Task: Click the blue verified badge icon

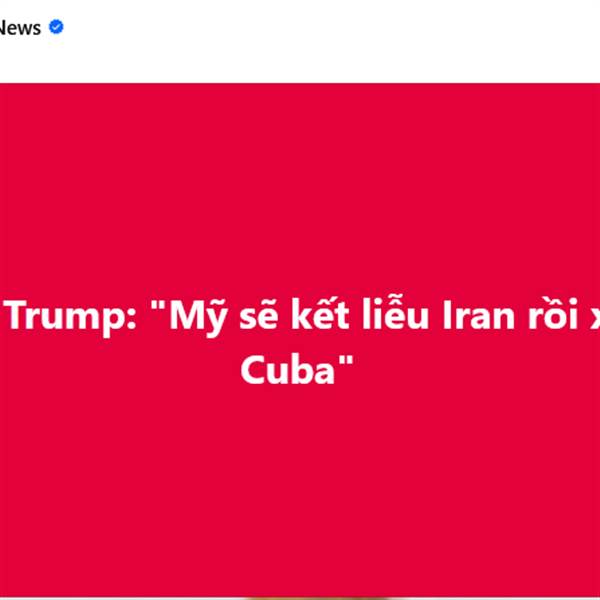Action: [56, 27]
